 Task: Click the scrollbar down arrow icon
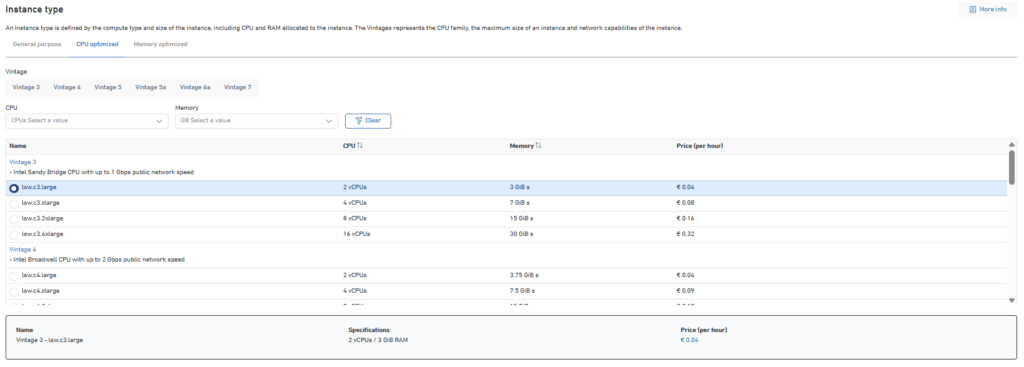click(1012, 300)
